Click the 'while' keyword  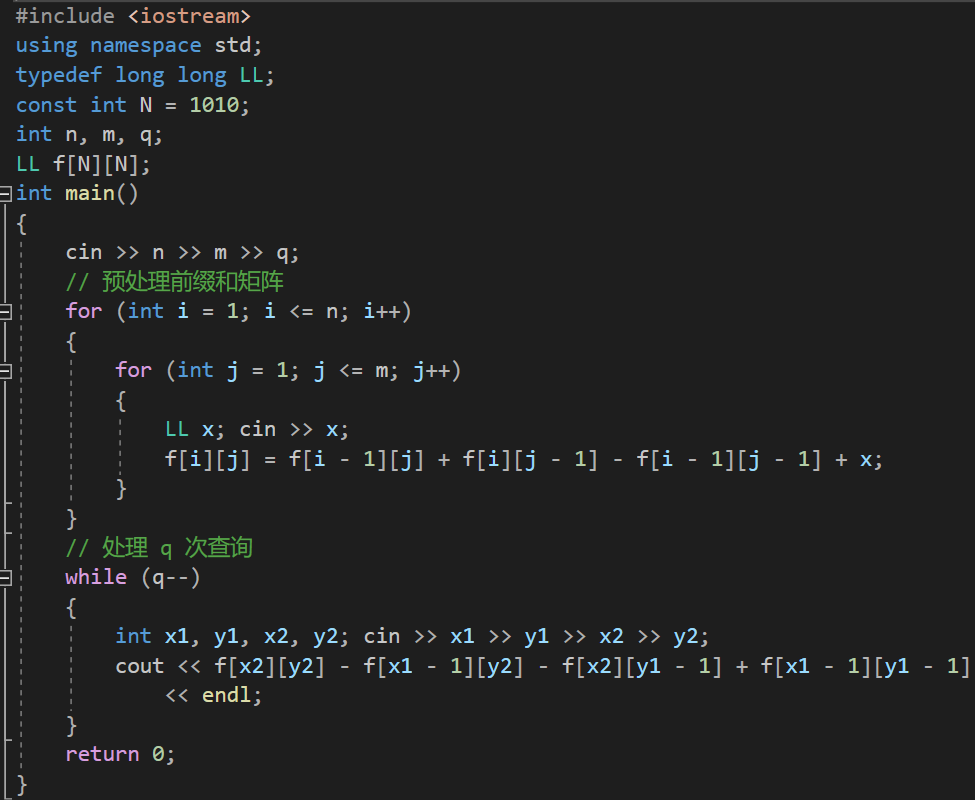pos(96,577)
